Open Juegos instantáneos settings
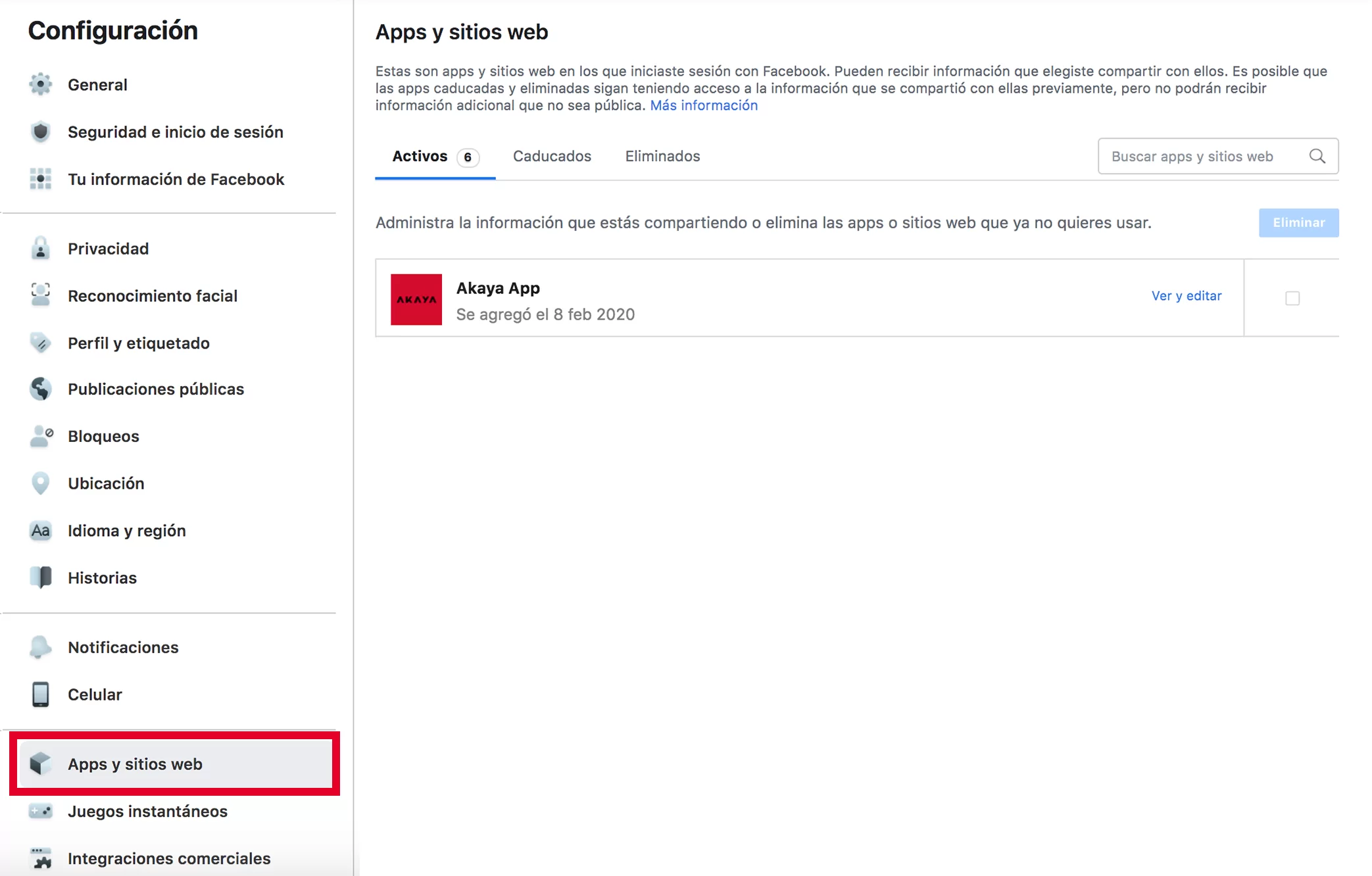 point(147,812)
